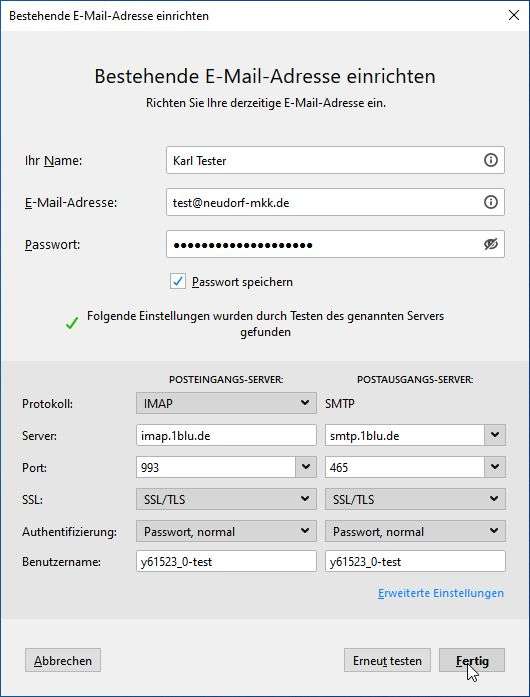Click the Abbrechen button
This screenshot has height=697, width=530.
[63, 661]
